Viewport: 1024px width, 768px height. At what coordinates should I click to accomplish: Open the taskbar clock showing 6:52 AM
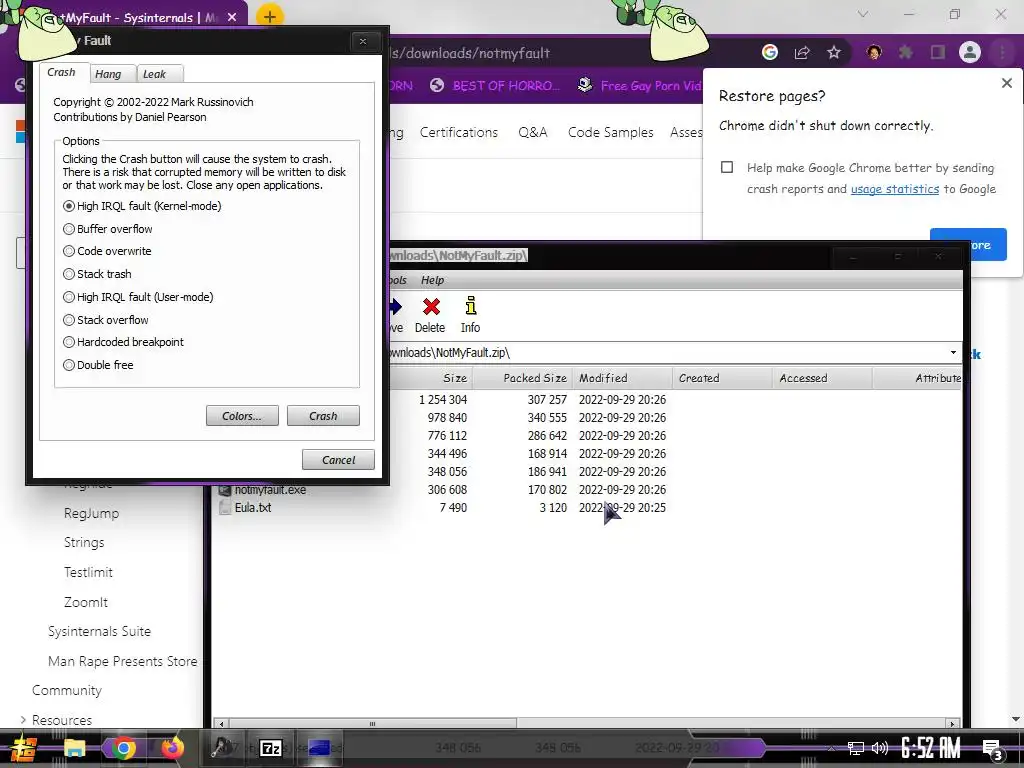point(931,748)
